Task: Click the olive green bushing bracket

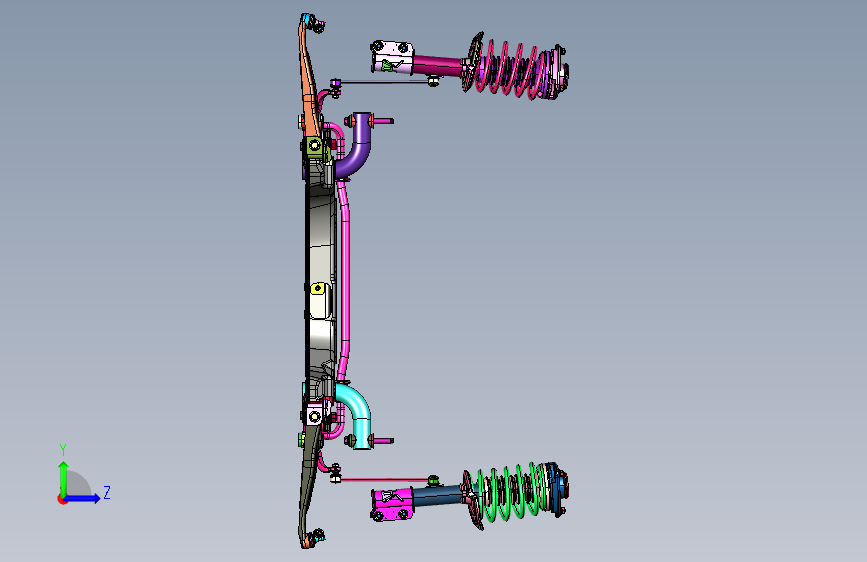Action: click(x=316, y=147)
